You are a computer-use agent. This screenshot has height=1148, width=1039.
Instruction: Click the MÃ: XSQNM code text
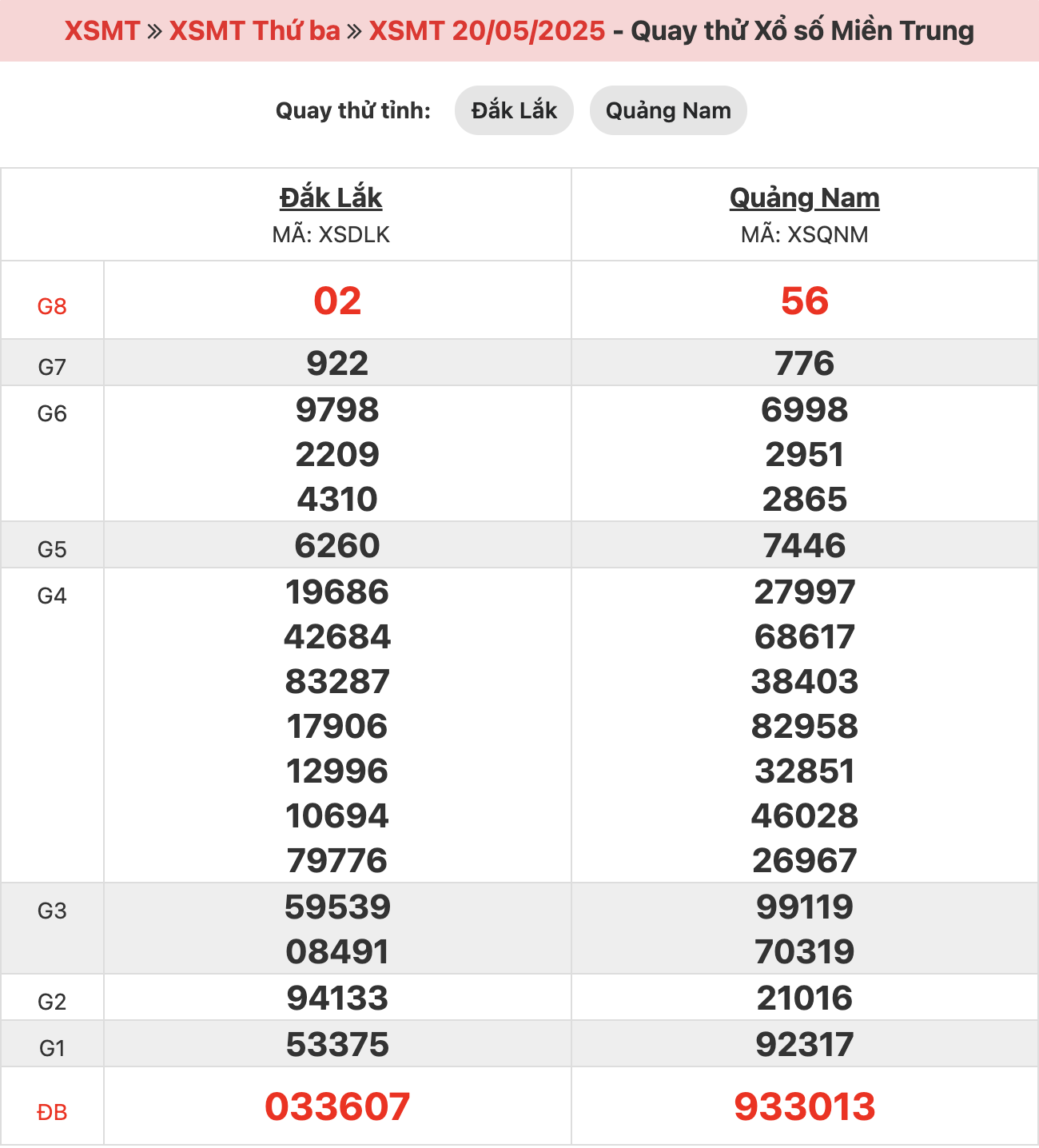coord(805,235)
